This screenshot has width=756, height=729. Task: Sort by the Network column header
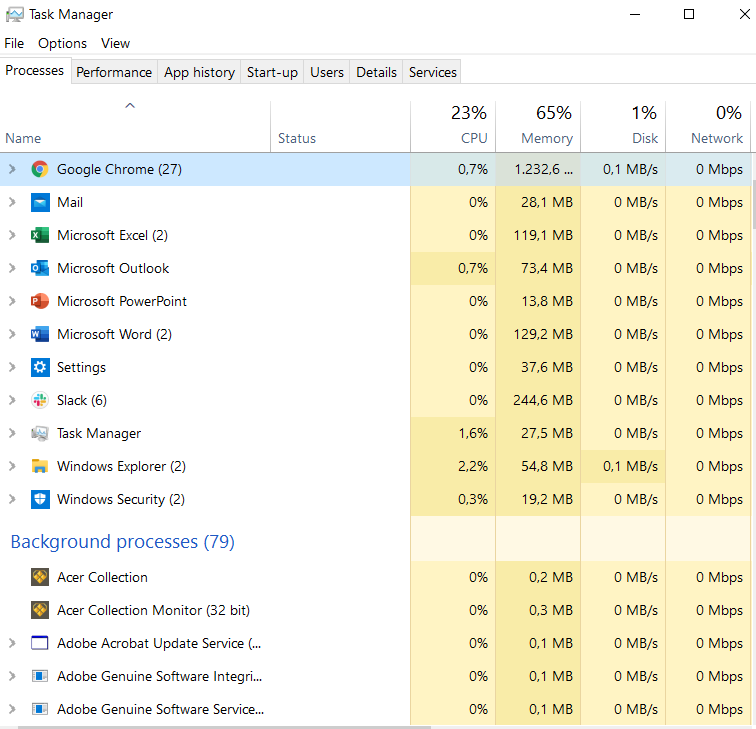click(708, 126)
